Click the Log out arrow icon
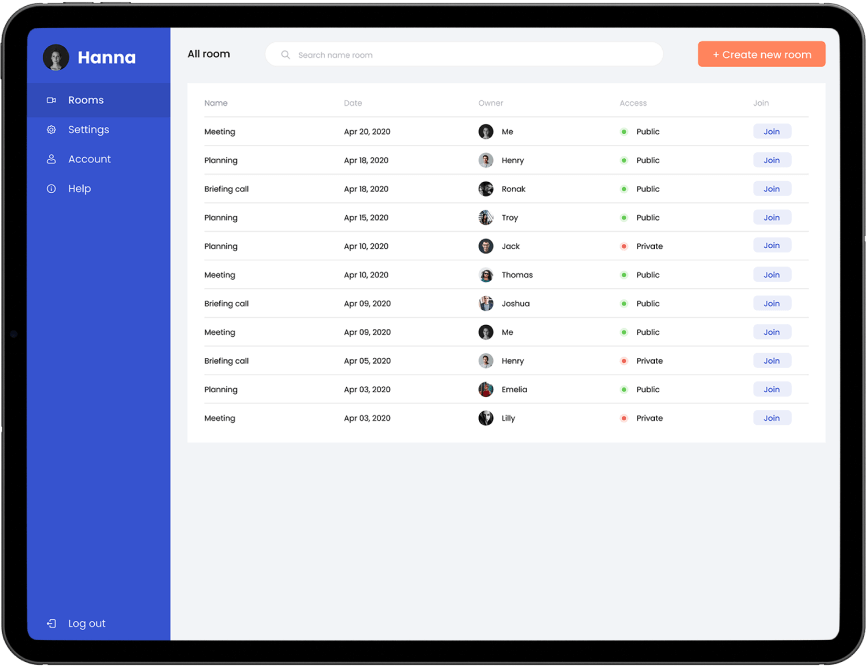The height and width of the screenshot is (669, 867). 51,624
